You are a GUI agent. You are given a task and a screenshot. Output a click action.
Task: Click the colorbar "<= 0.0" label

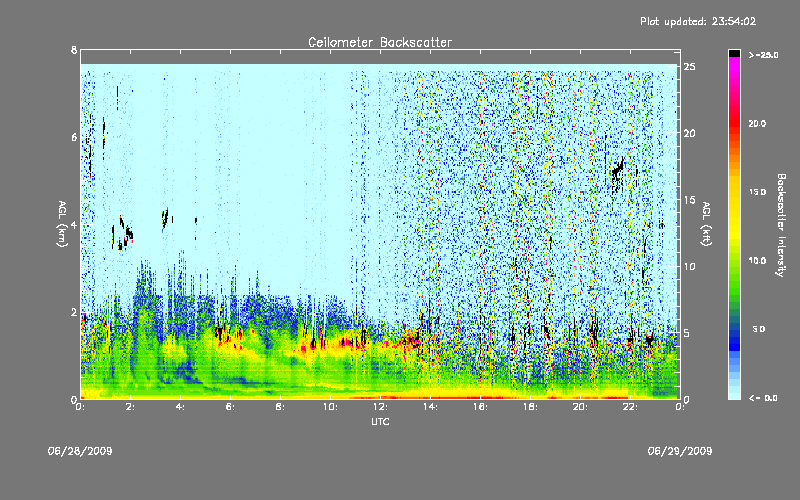[x=763, y=398]
